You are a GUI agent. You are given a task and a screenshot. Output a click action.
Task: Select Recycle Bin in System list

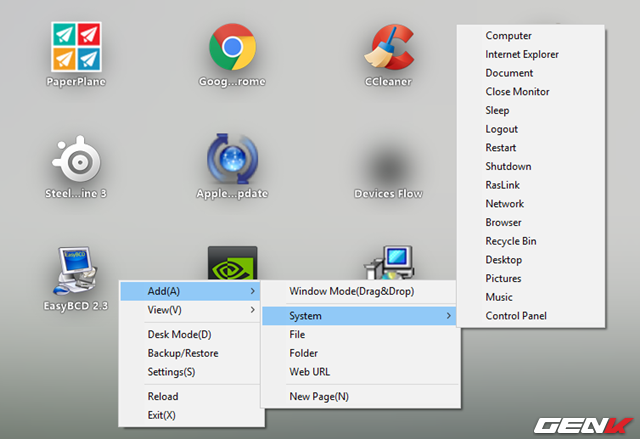(510, 241)
